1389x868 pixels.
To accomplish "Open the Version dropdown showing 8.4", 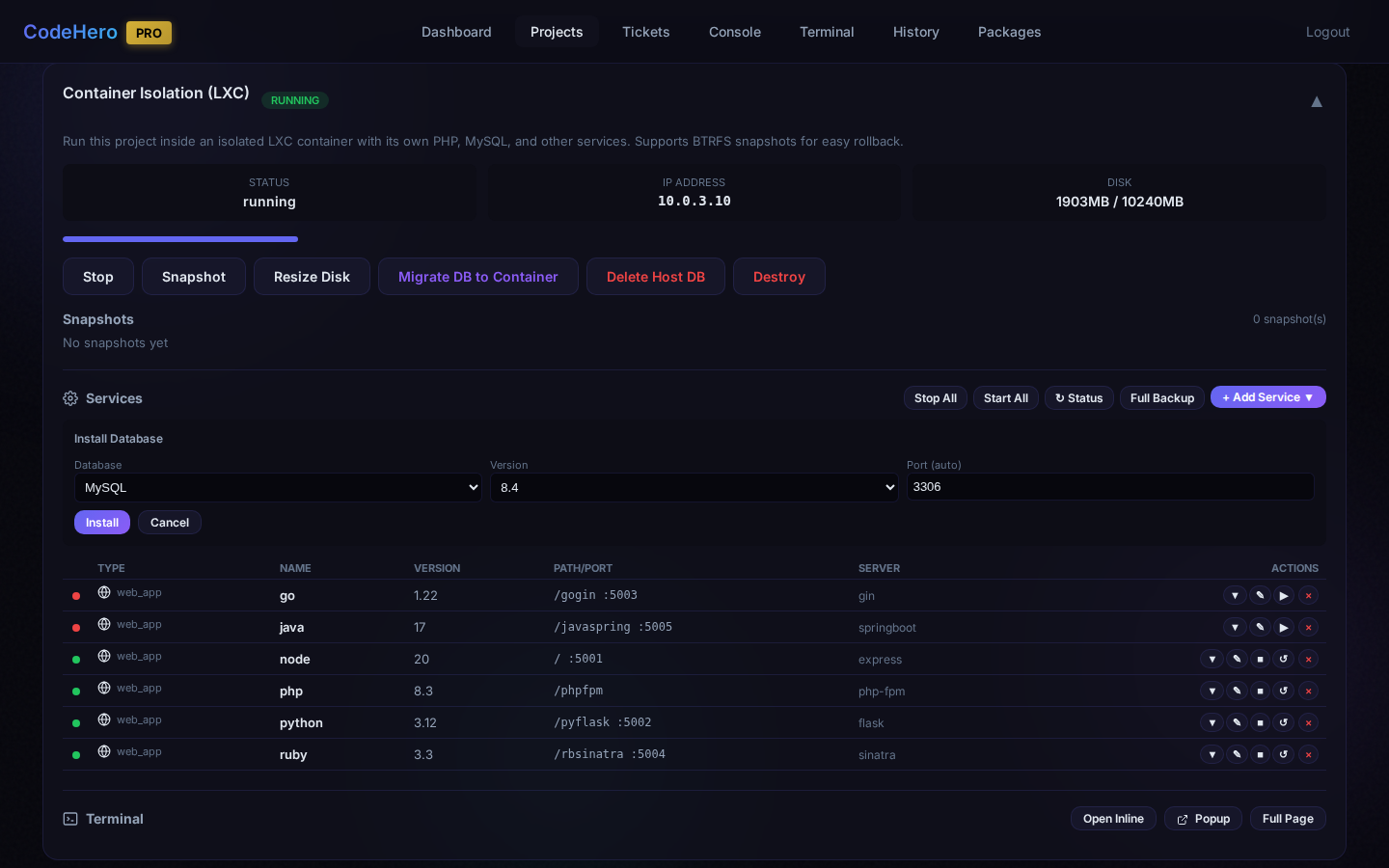I will (x=694, y=488).
